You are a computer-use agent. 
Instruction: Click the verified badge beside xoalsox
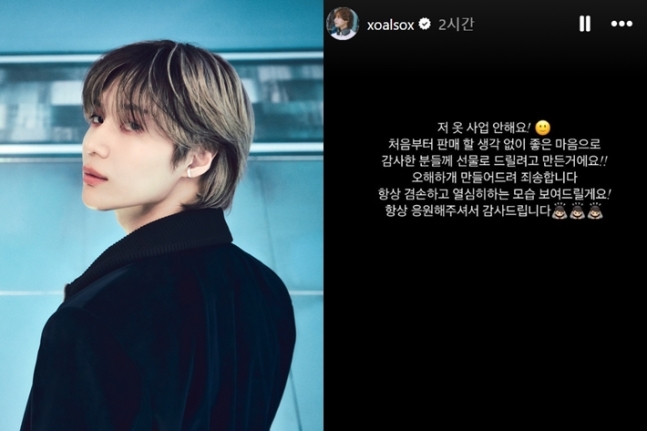coord(425,24)
